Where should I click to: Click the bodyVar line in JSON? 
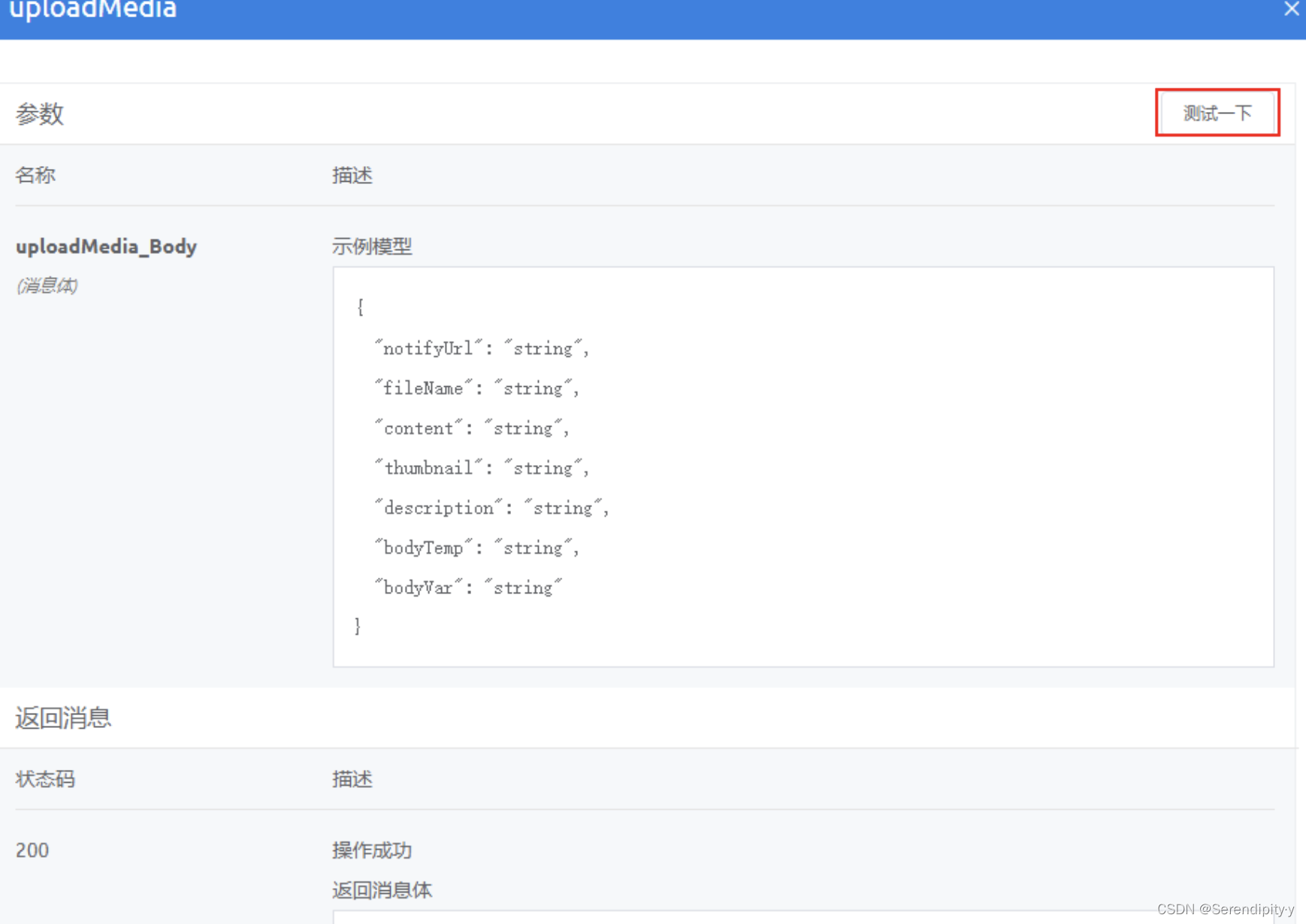[468, 587]
